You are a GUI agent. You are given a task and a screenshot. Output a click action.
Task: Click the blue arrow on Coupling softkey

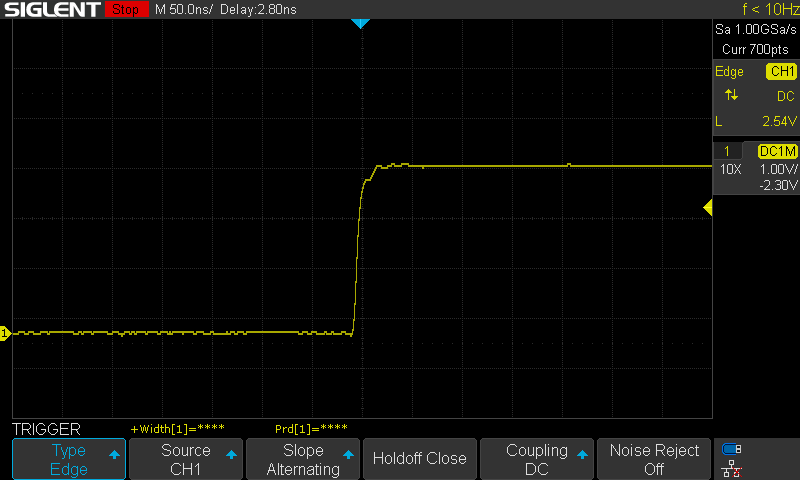pyautogui.click(x=582, y=454)
